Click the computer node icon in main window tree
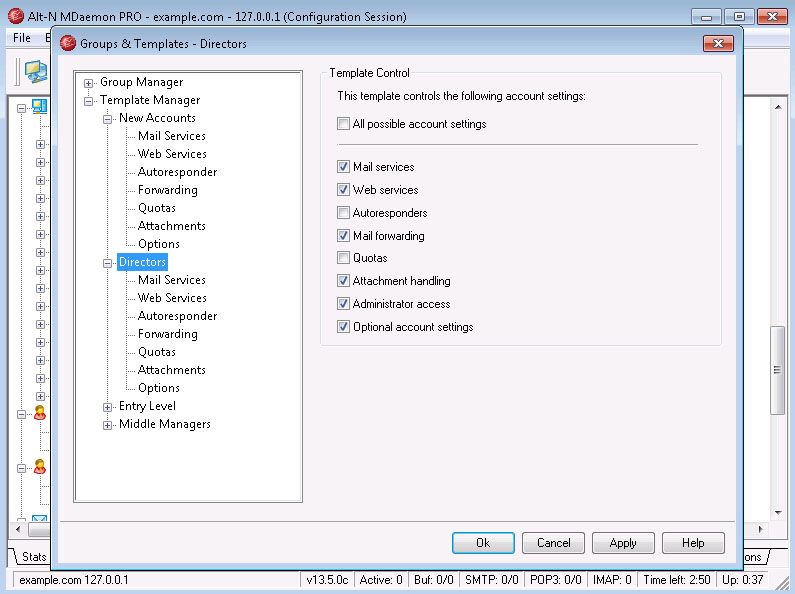 tap(40, 107)
